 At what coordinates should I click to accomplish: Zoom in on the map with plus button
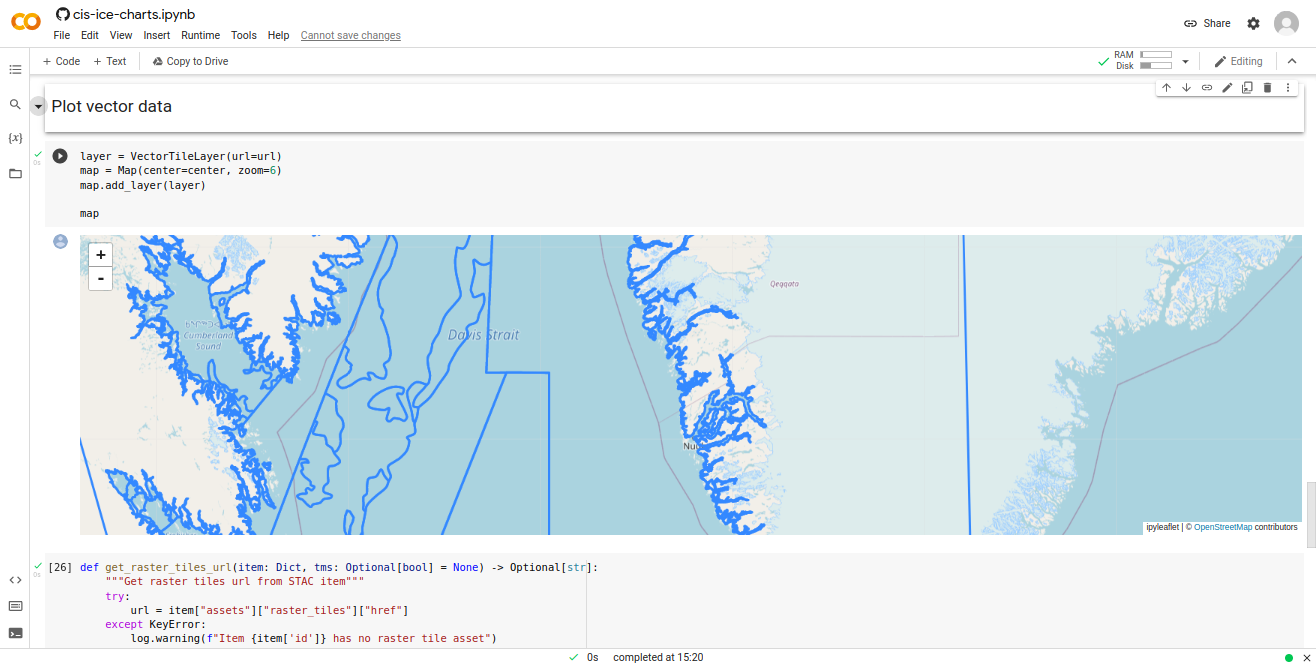[x=101, y=255]
